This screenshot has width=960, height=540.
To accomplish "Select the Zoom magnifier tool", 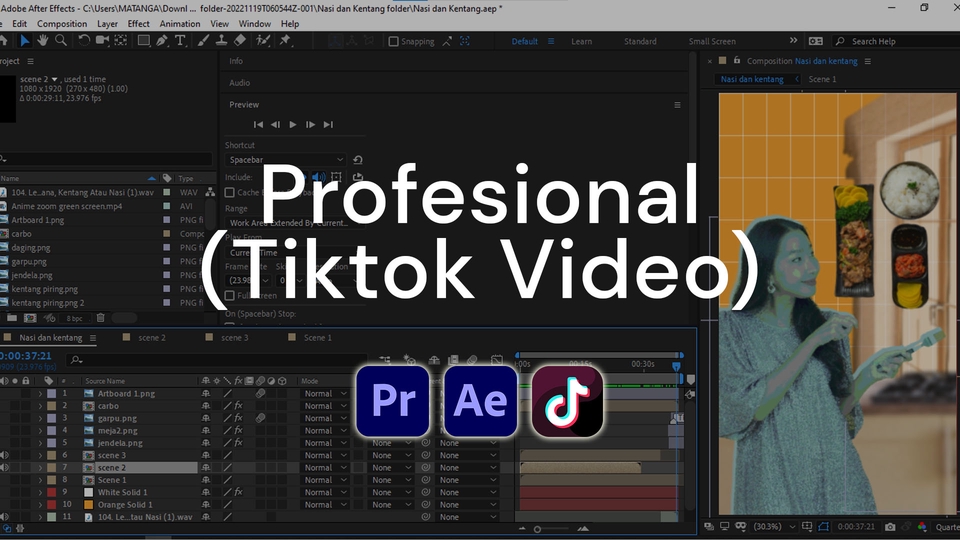I will click(61, 40).
